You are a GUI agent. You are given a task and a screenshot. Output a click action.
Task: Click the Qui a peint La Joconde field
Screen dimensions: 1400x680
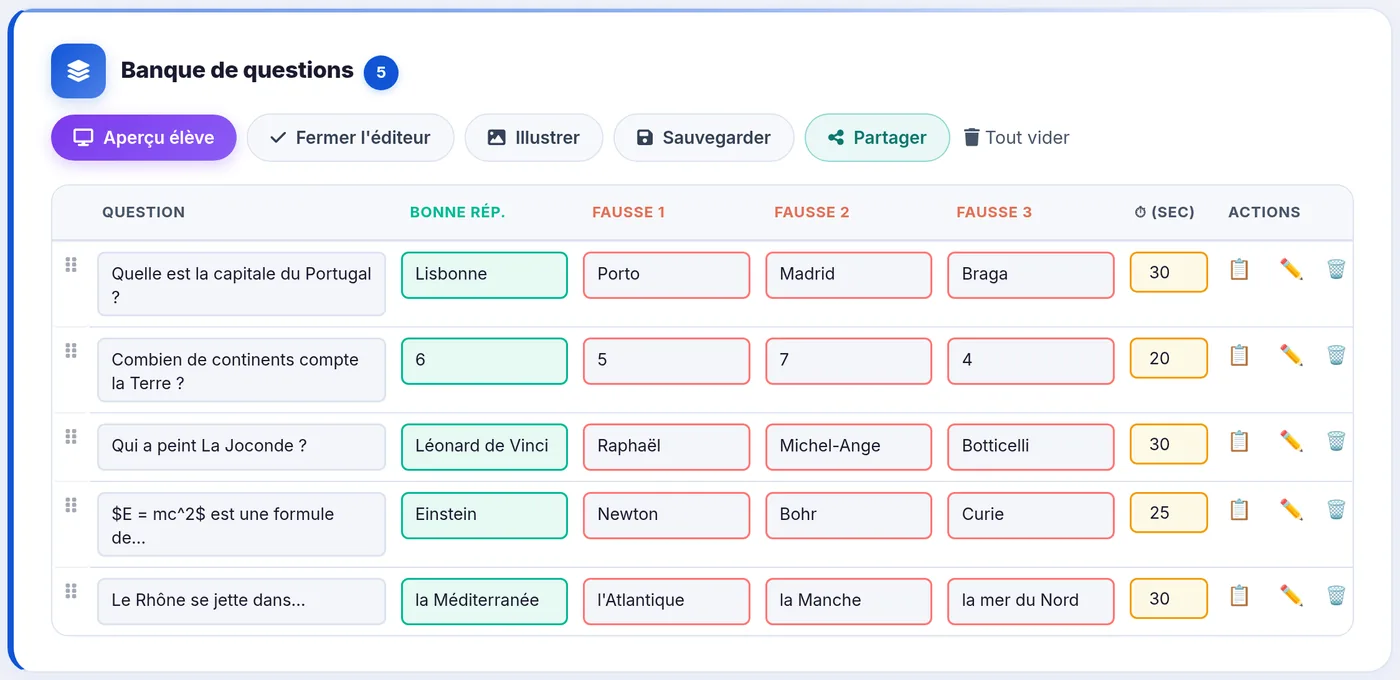coord(241,447)
